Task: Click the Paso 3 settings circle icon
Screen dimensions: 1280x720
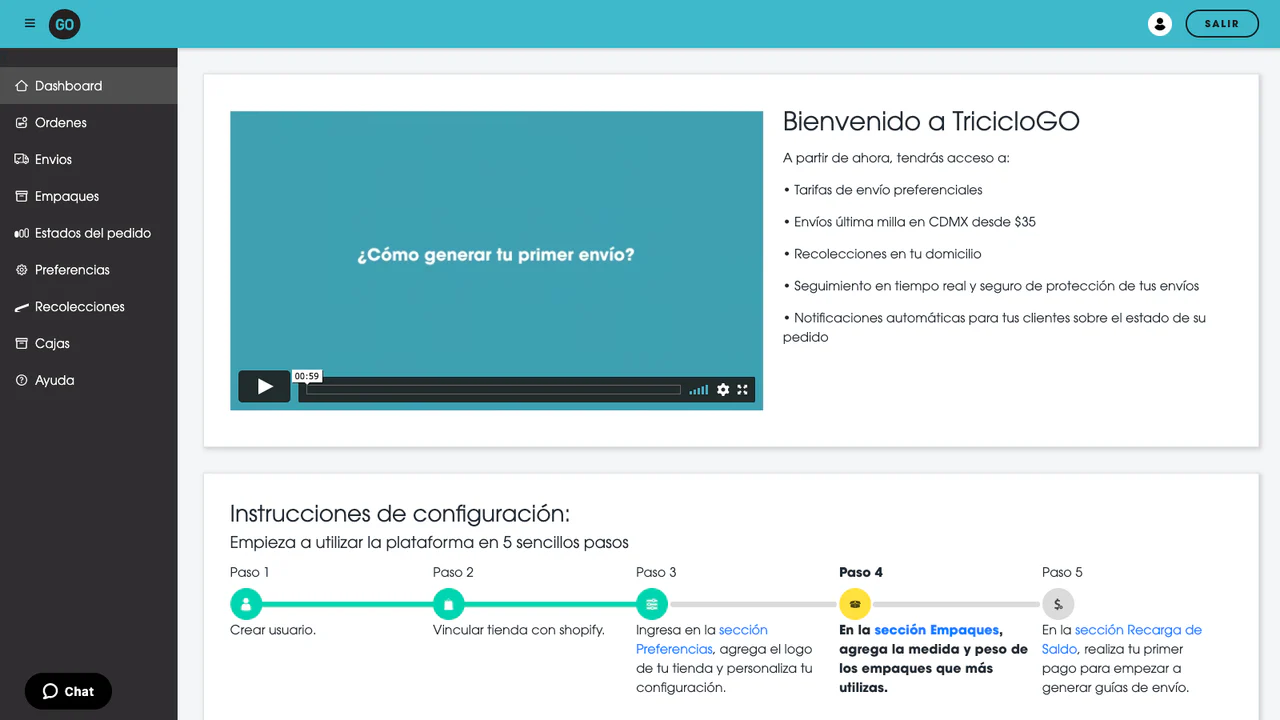Action: pos(652,604)
